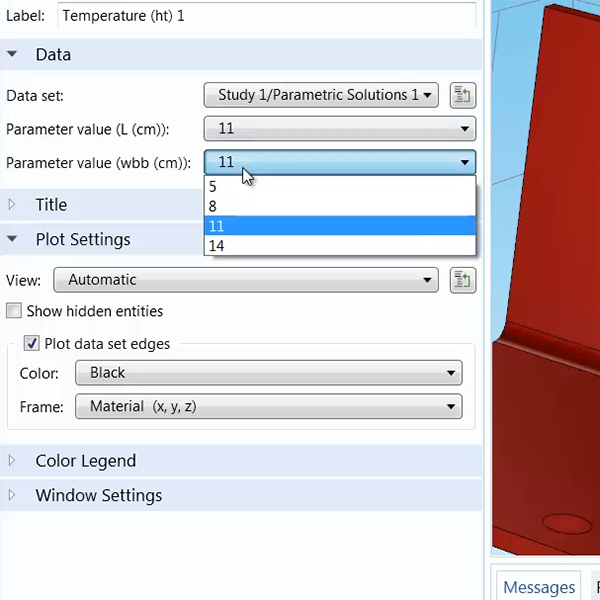The width and height of the screenshot is (600, 600).
Task: Open the Frame Material dropdown
Action: tap(269, 407)
